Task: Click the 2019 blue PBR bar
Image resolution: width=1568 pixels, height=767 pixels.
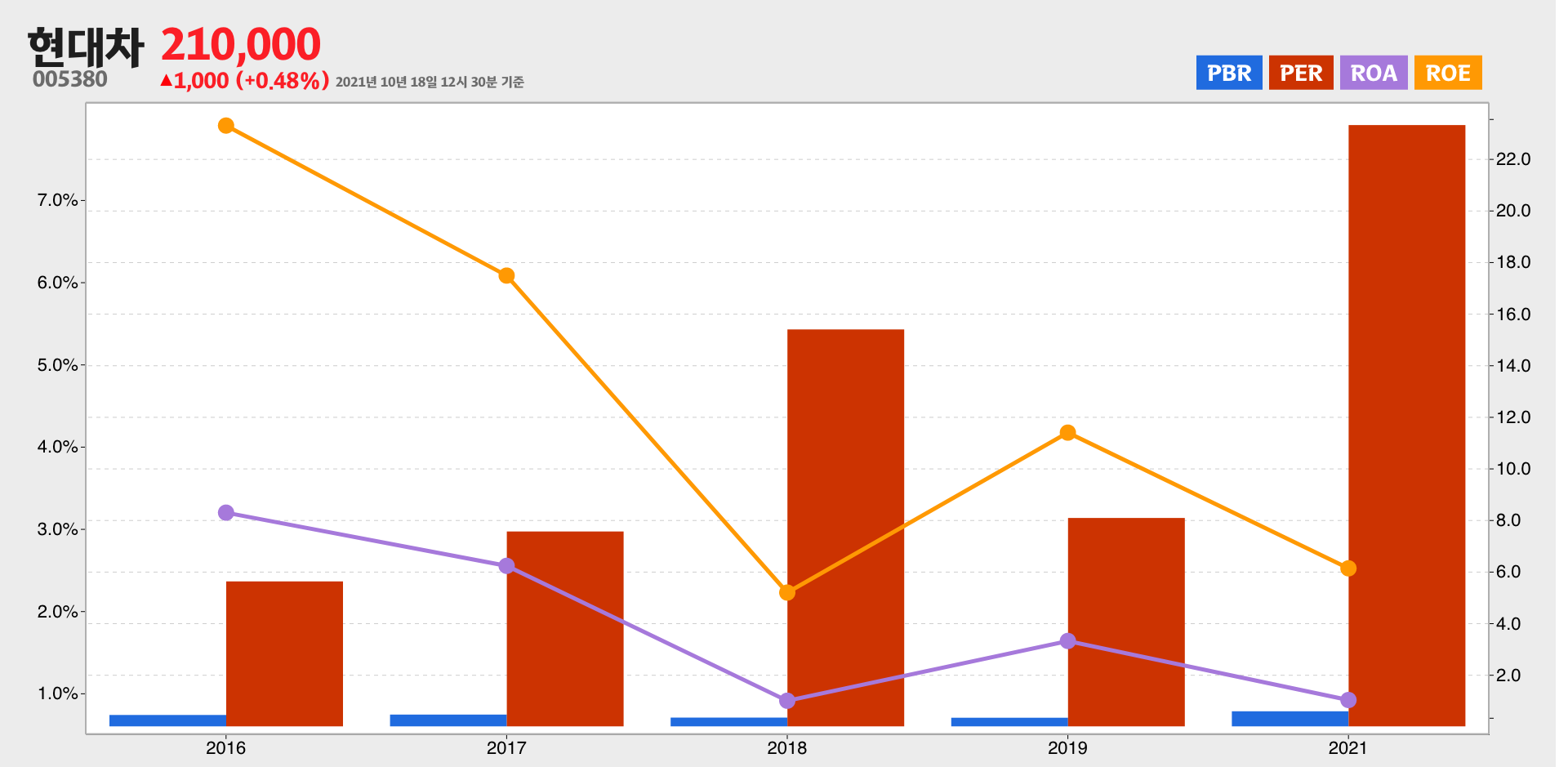Action: pos(1009,722)
